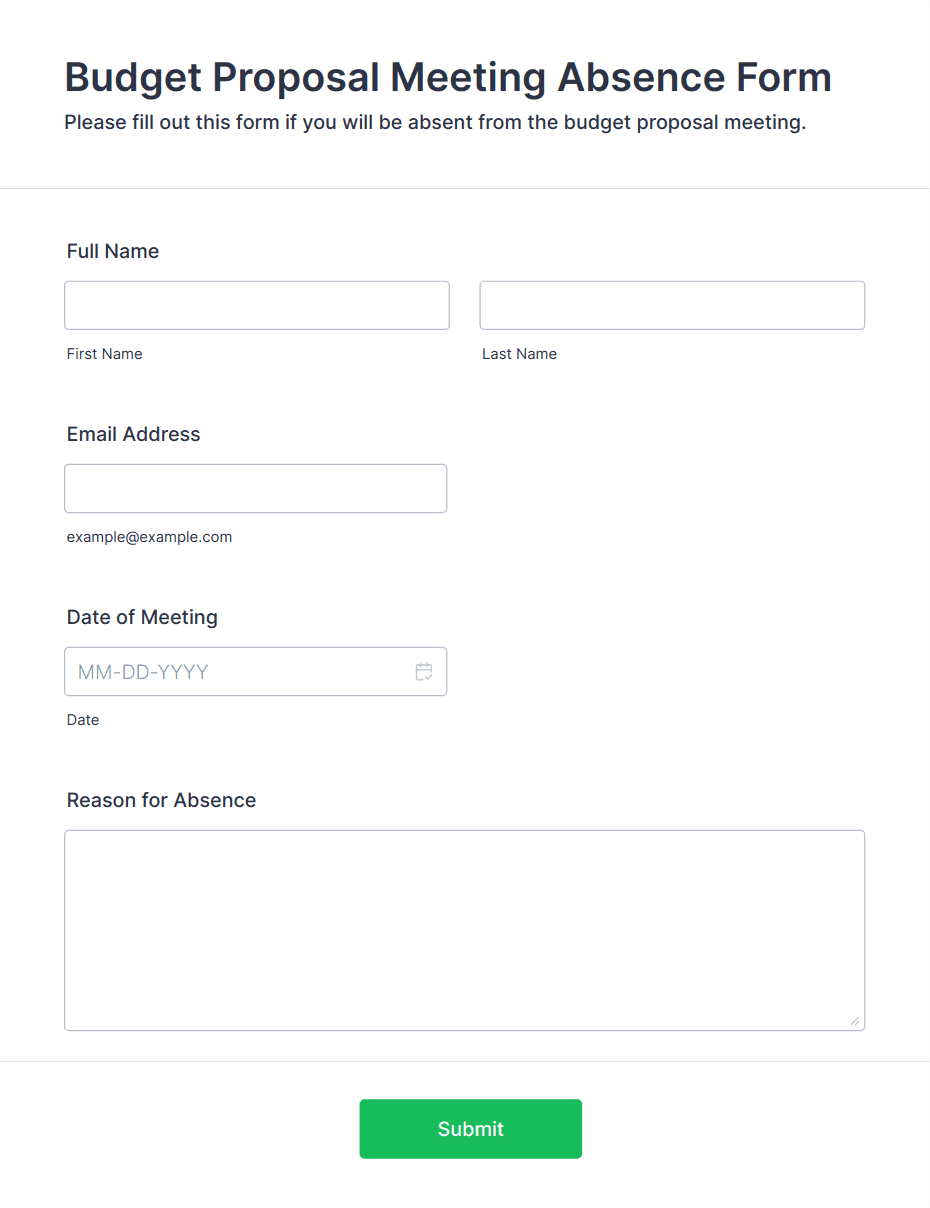Click the Reason for Absence label
Viewport: 930px width, 1208px height.
[x=161, y=800]
